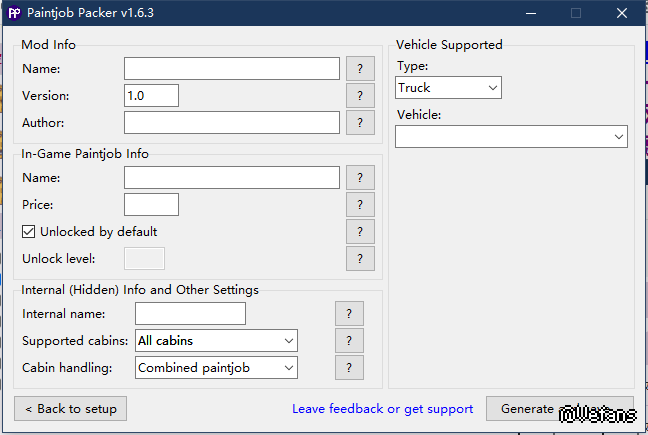Open the Supported cabins dropdown
648x435 pixels.
(x=216, y=341)
